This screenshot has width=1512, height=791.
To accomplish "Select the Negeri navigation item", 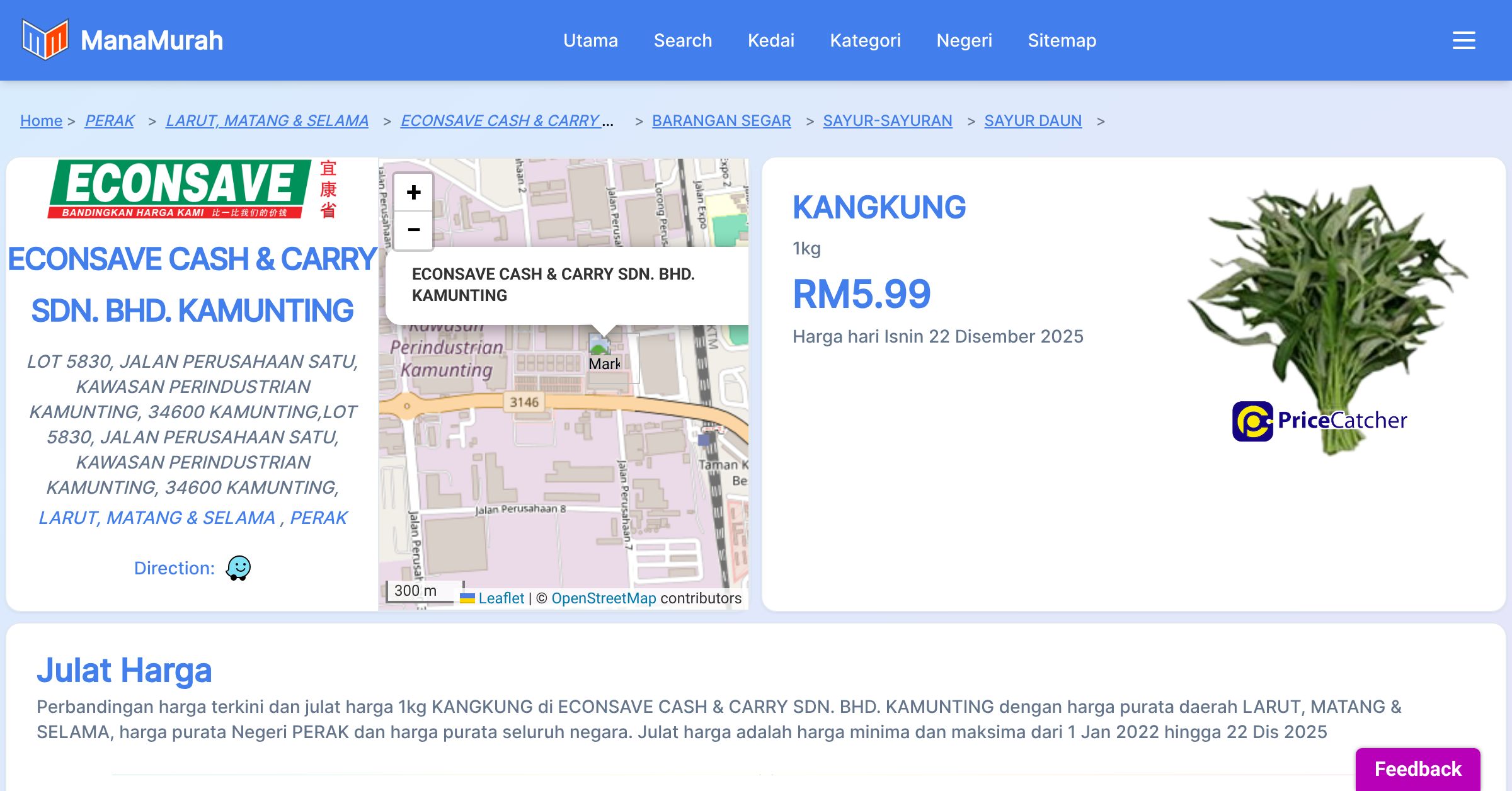I will click(x=964, y=40).
